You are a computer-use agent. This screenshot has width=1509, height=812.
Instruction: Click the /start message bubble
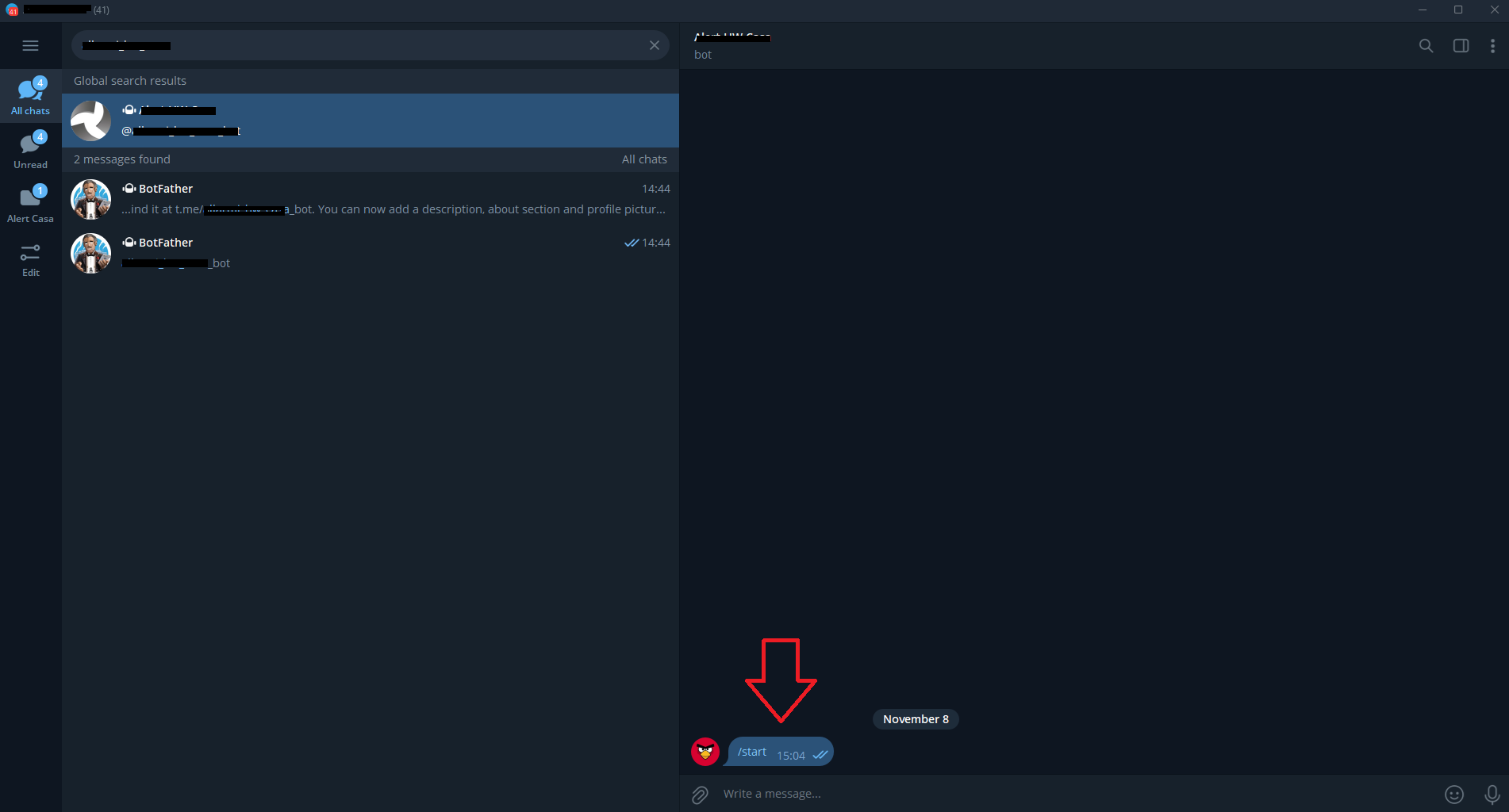coord(780,752)
